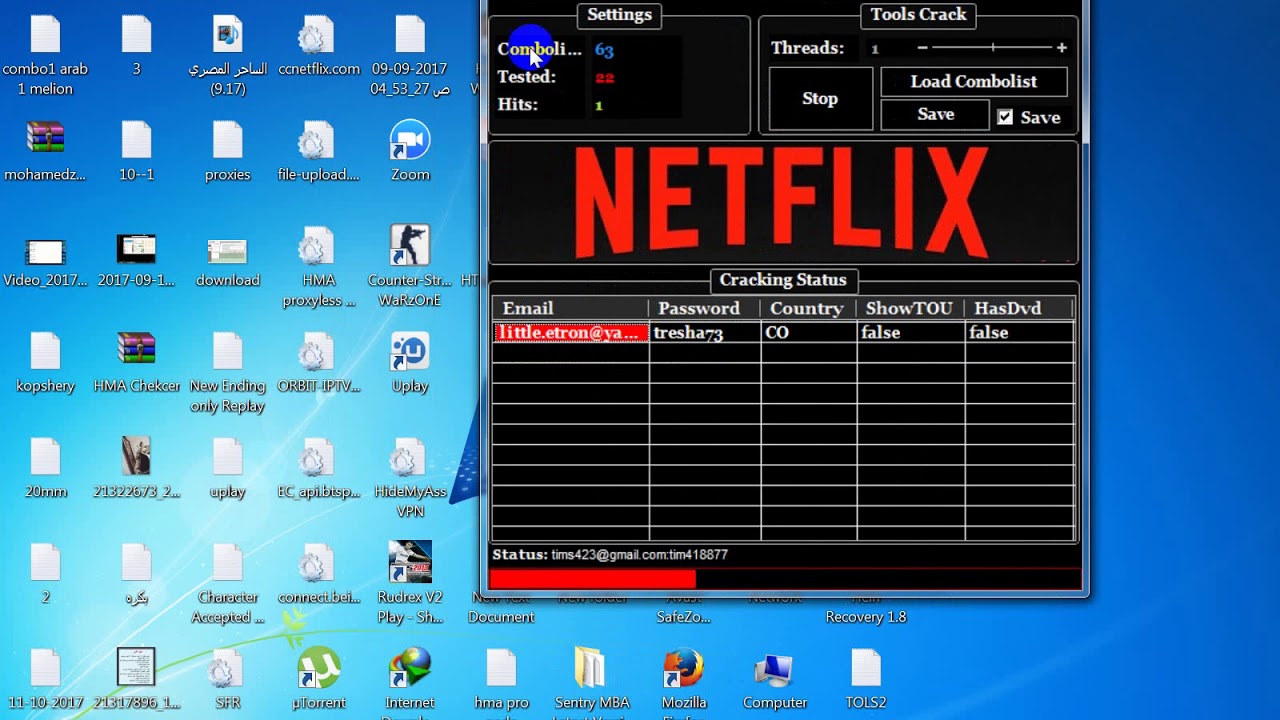
Task: Click the Save button under Load Combolist
Action: (x=935, y=115)
